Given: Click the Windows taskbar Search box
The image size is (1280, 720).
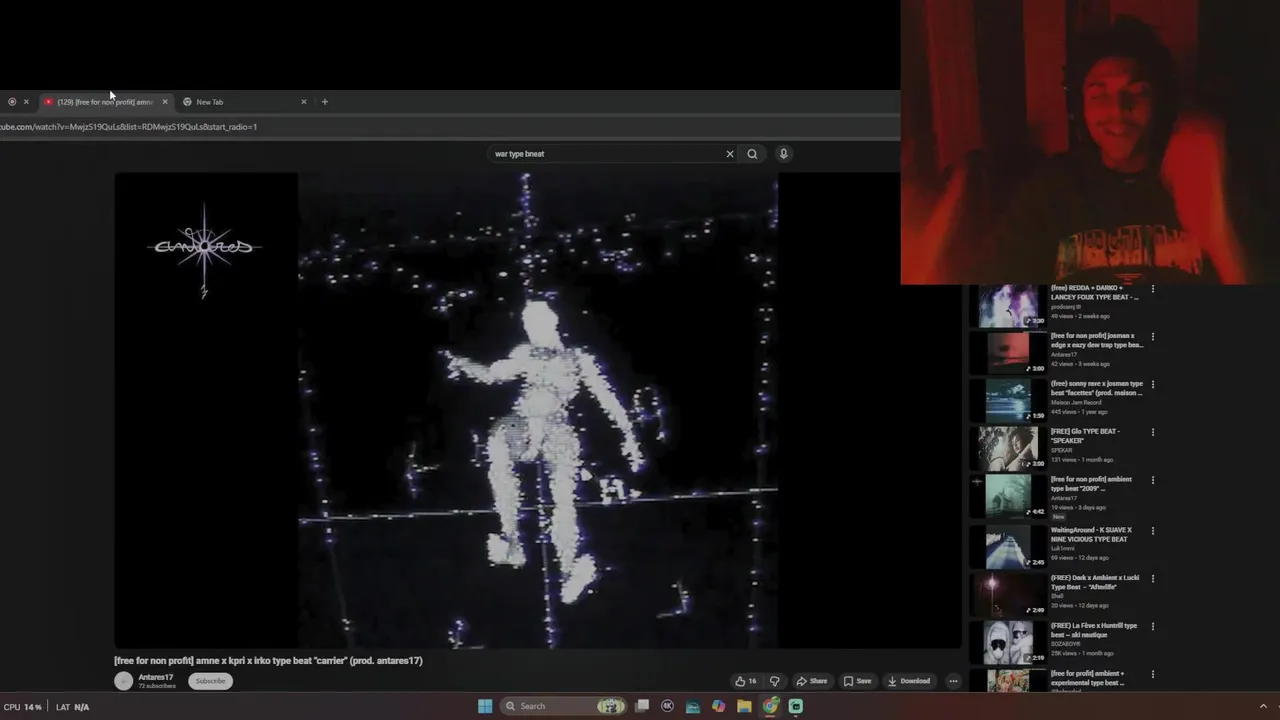Looking at the screenshot, I should 563,706.
